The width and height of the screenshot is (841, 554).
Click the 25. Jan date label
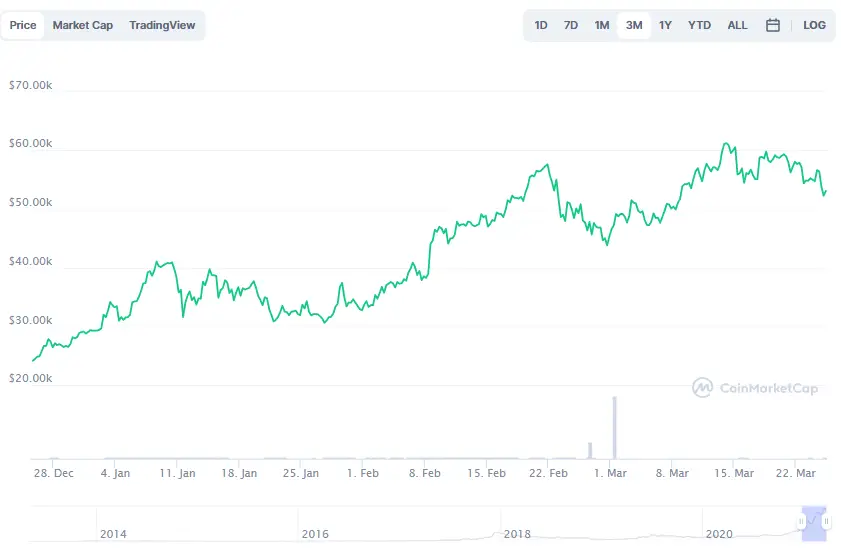[x=300, y=473]
